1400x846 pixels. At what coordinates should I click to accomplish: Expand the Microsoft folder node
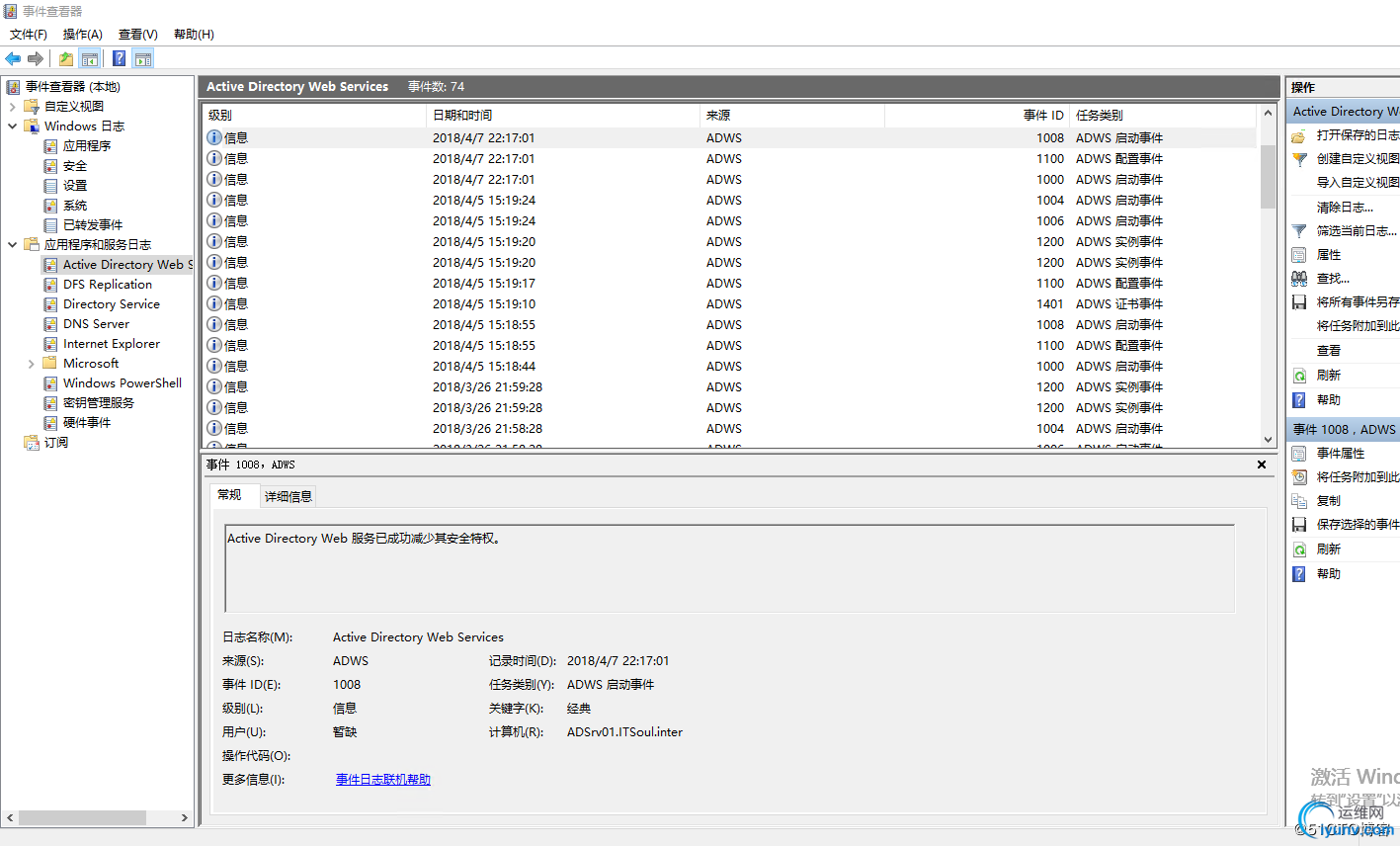click(x=32, y=364)
